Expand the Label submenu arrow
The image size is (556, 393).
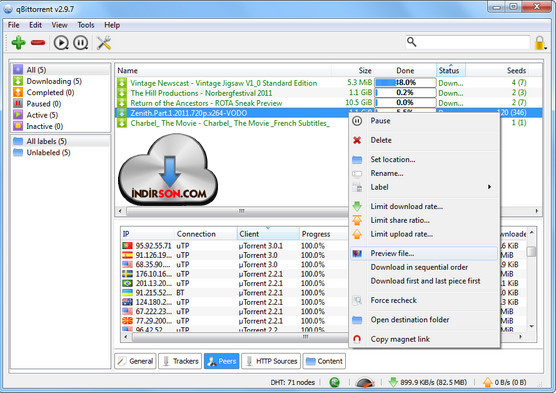click(x=489, y=187)
